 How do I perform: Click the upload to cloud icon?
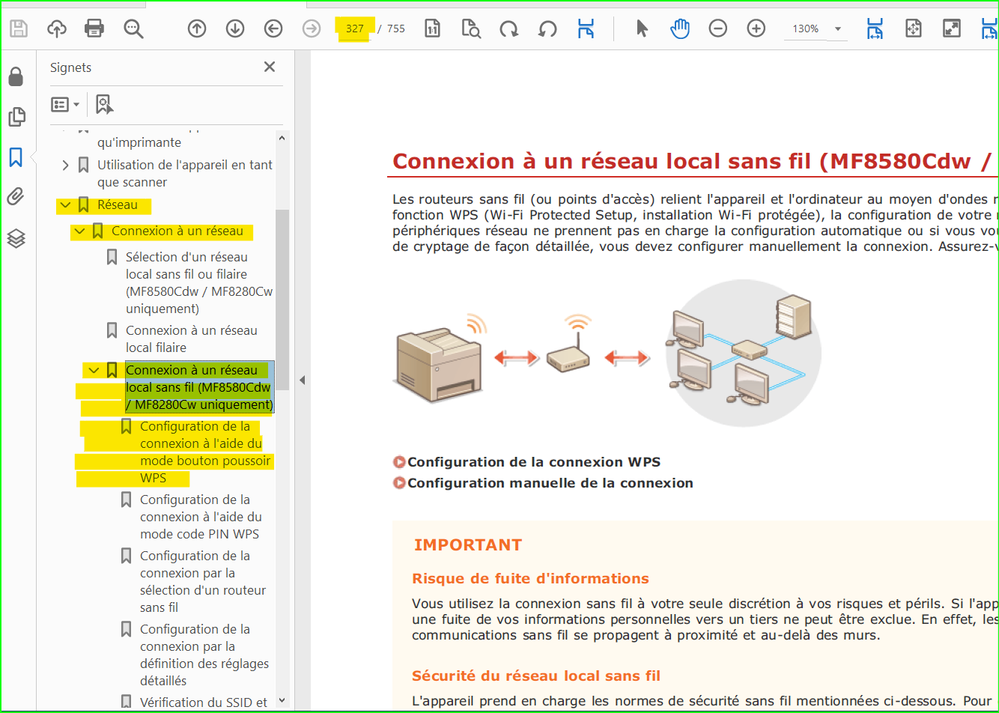click(57, 28)
